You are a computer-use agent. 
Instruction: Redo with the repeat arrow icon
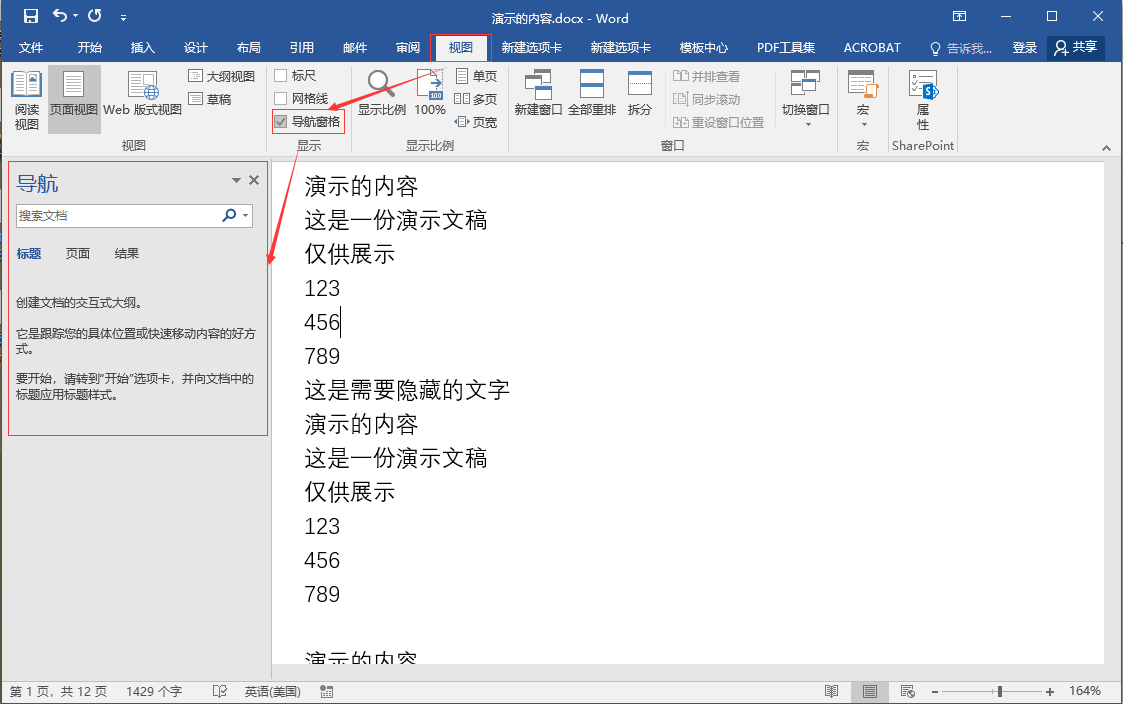(x=95, y=16)
